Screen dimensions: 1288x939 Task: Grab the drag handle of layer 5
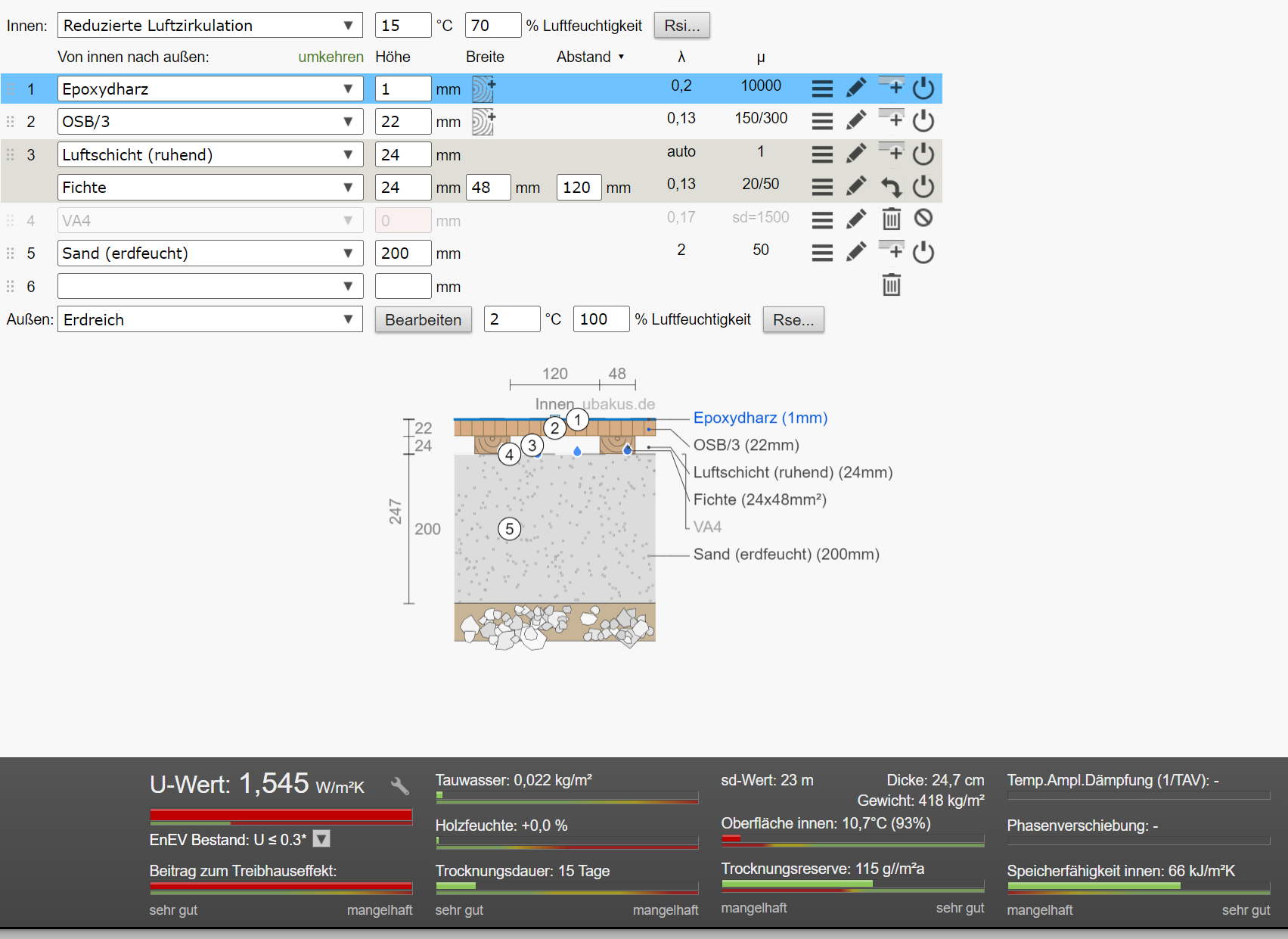pos(11,253)
